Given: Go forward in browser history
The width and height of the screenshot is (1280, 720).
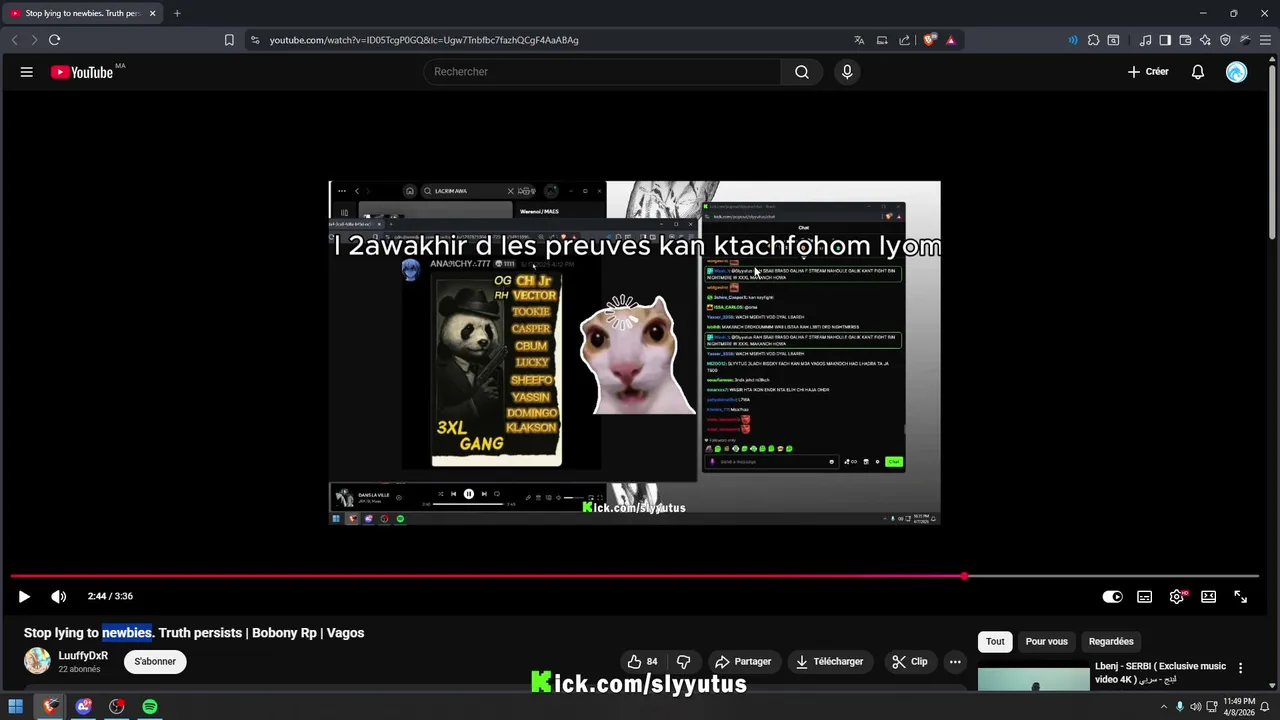Looking at the screenshot, I should (34, 40).
